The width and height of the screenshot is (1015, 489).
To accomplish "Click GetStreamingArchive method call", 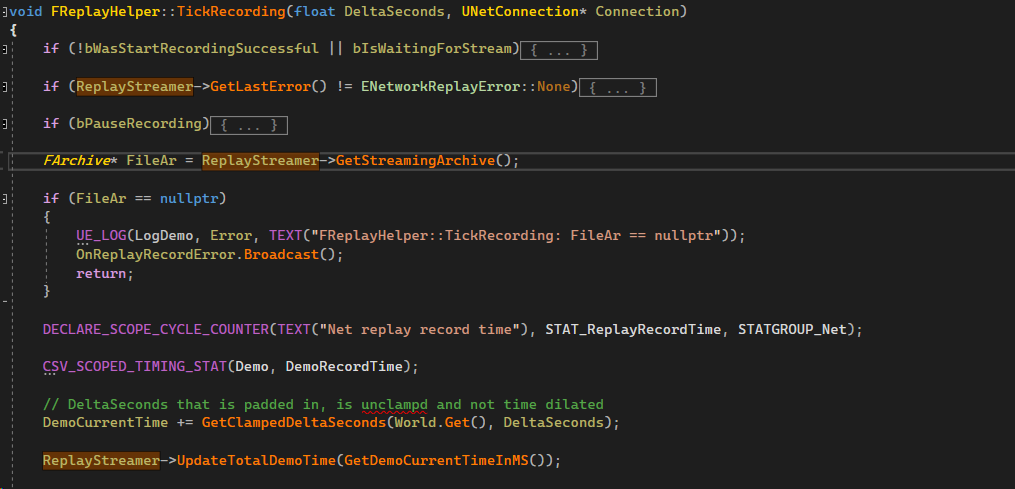I will tap(416, 161).
